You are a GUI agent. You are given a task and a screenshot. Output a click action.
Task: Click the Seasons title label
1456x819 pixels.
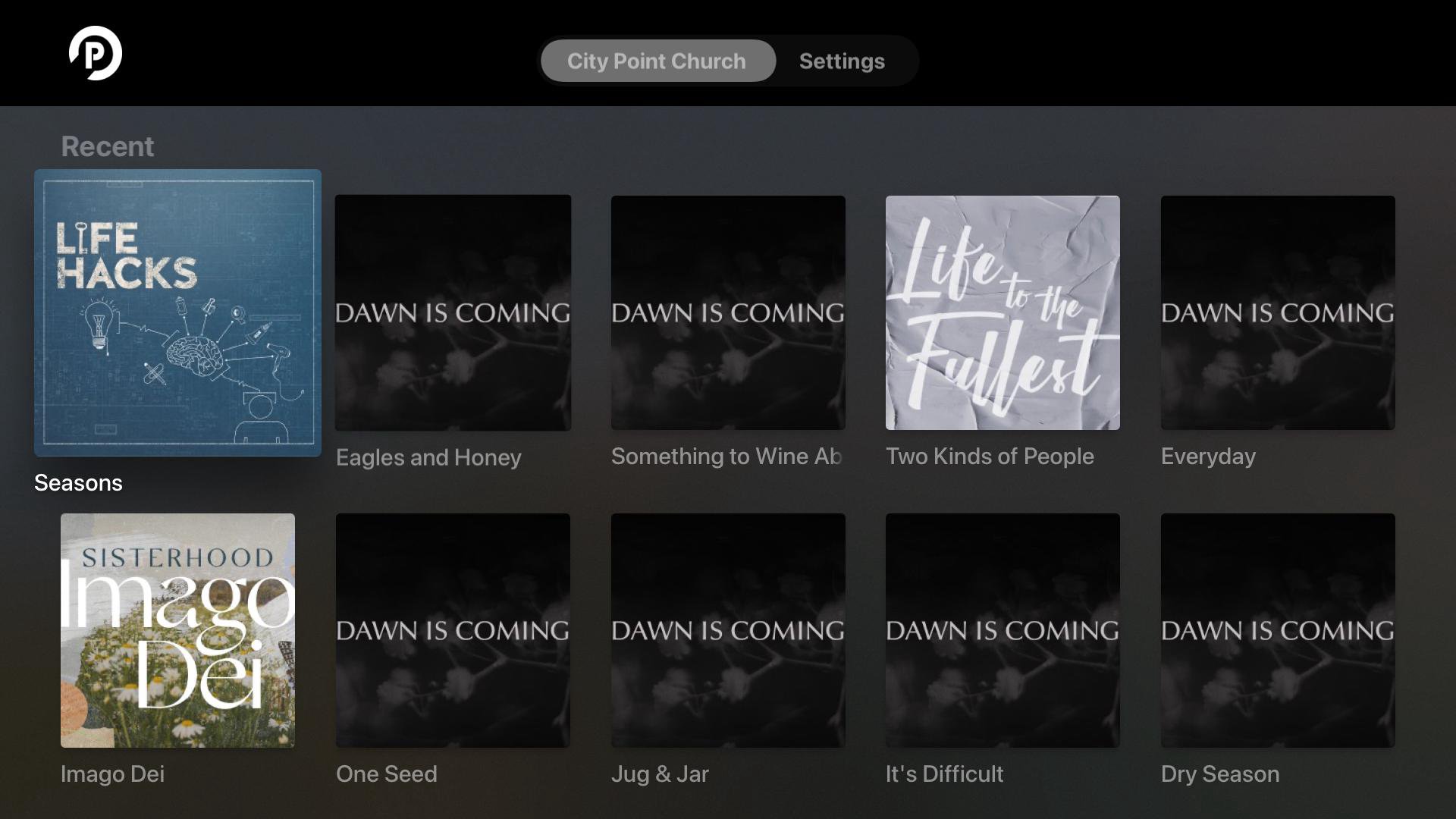pos(78,483)
